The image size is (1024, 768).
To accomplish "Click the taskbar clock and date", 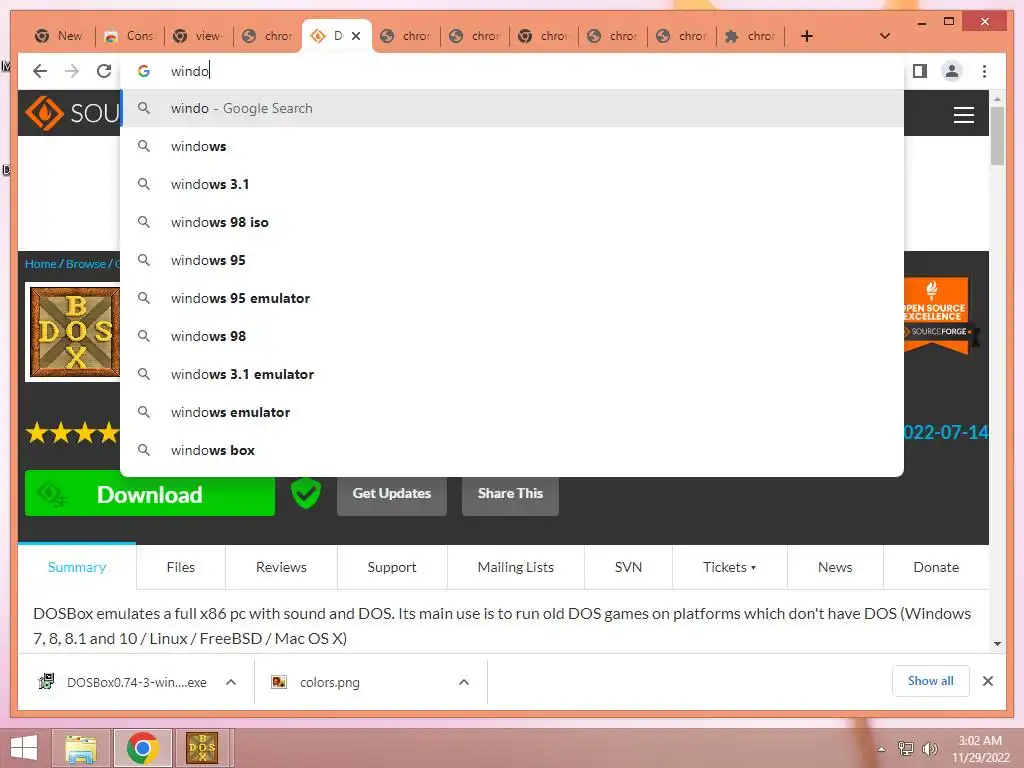I will (980, 749).
